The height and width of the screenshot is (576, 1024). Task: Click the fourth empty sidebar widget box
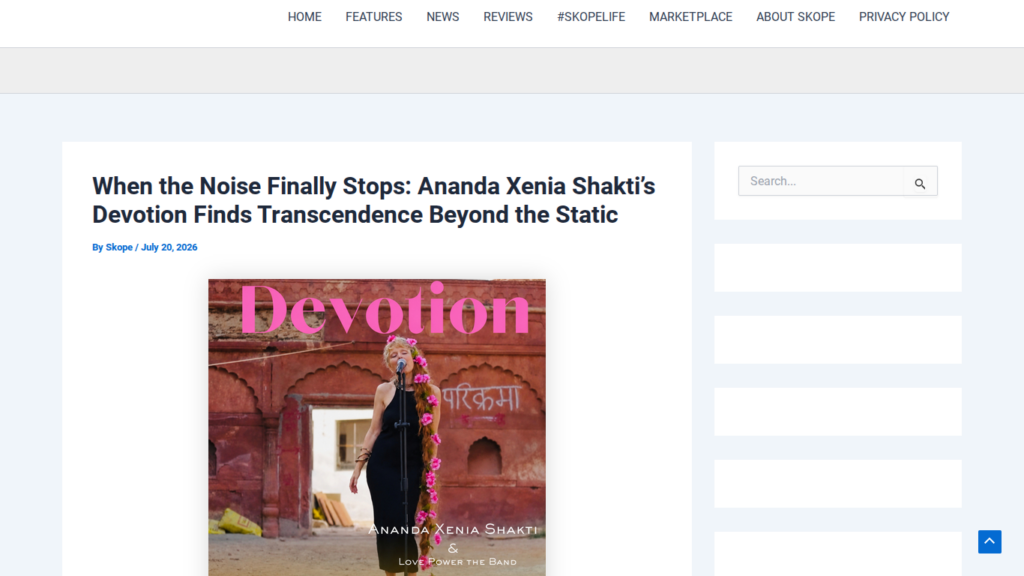pyautogui.click(x=838, y=484)
